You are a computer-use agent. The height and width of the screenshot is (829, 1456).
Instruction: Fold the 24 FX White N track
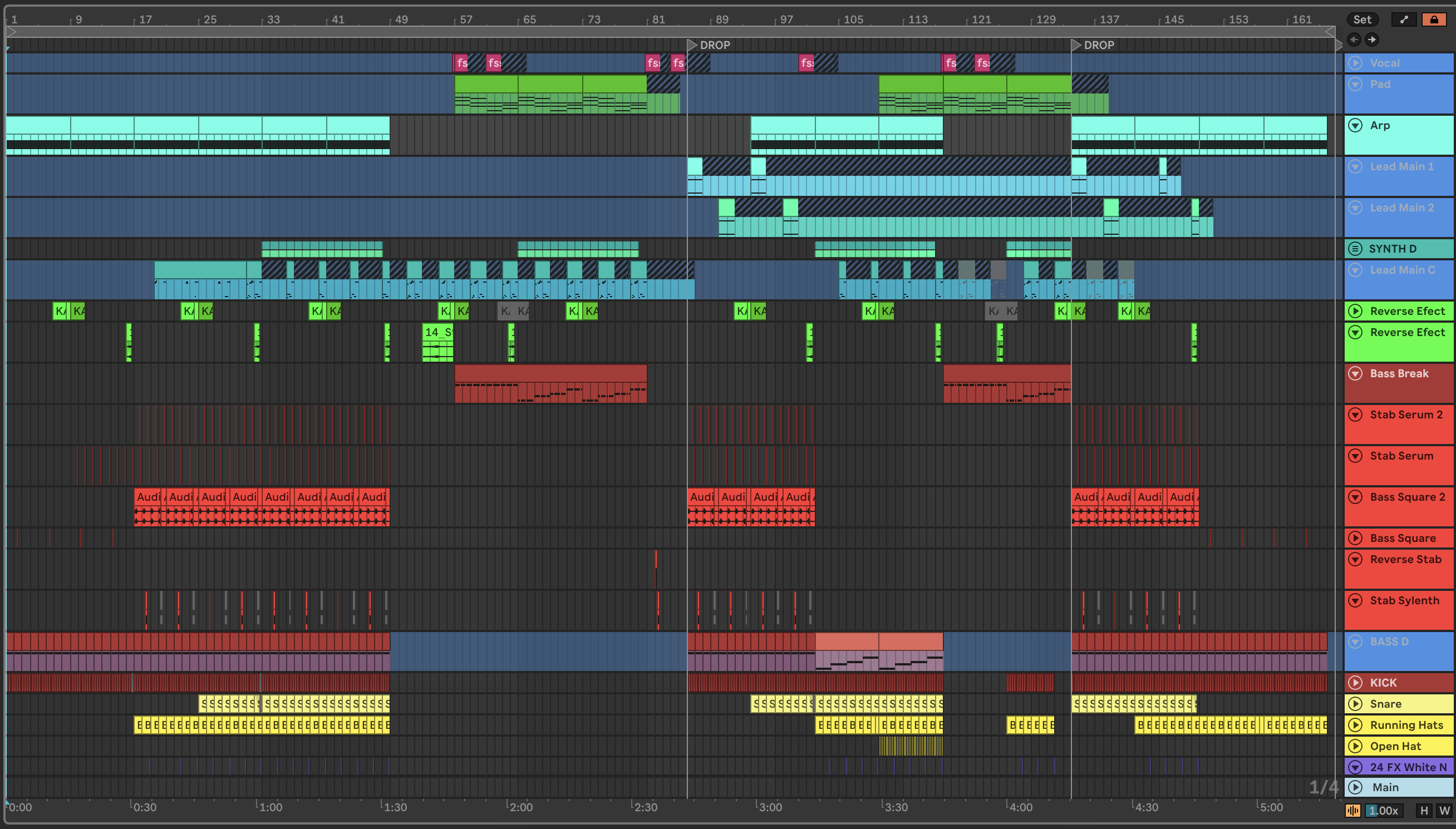pyautogui.click(x=1355, y=767)
